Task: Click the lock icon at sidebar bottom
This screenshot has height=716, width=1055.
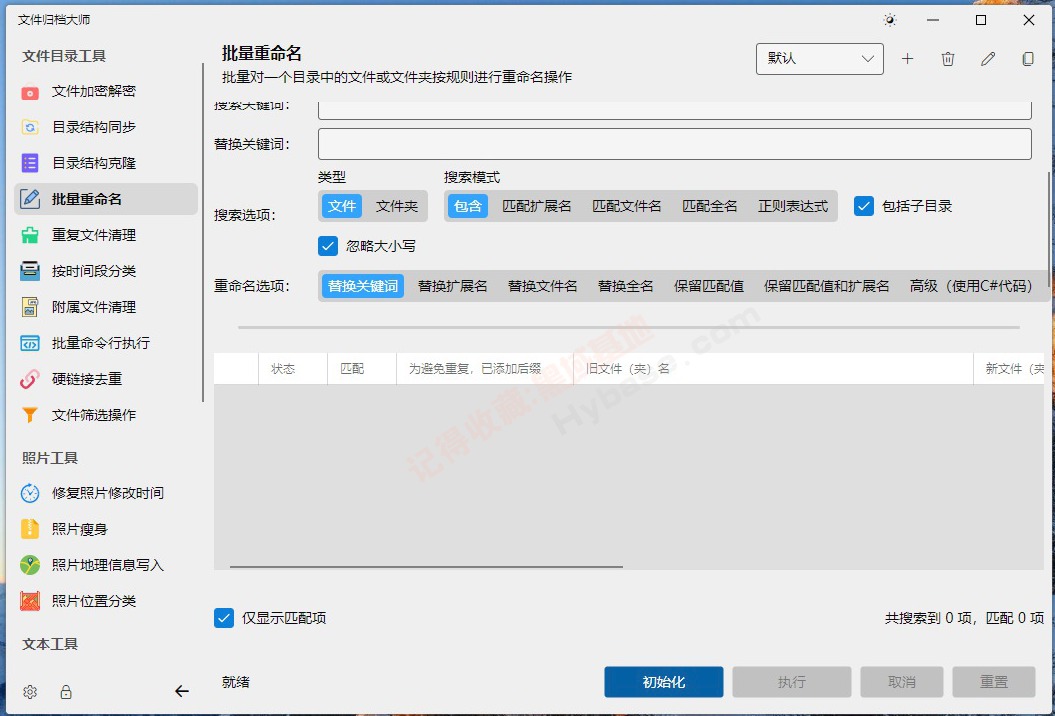Action: [x=66, y=692]
